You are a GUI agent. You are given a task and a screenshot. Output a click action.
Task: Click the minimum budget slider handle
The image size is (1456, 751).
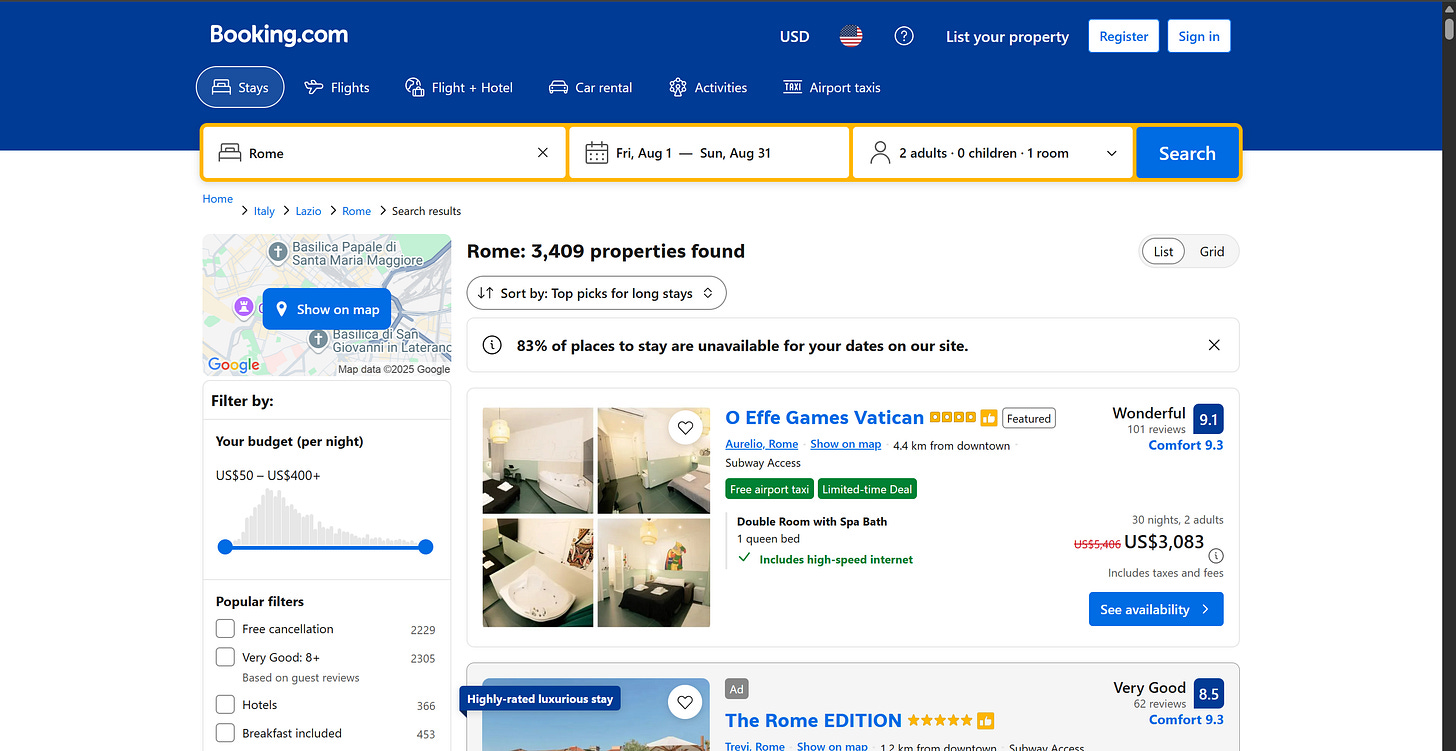click(x=225, y=547)
